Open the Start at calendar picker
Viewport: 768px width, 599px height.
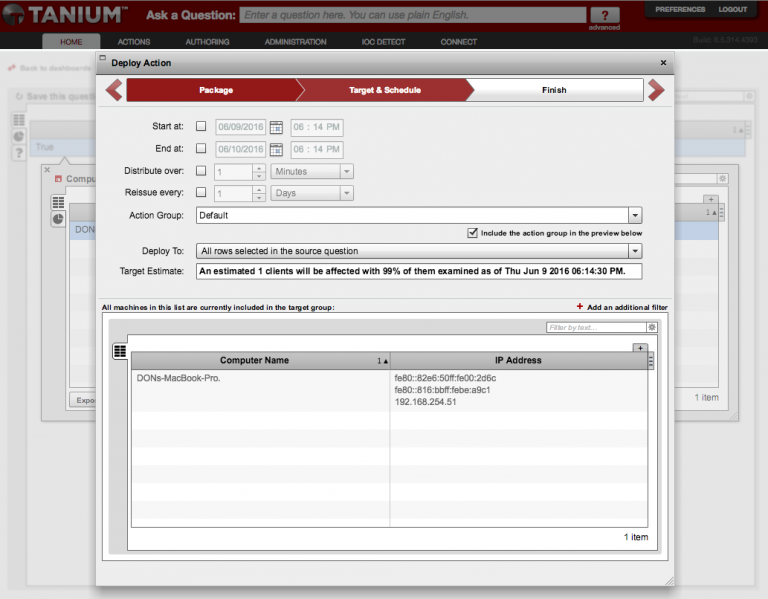(x=276, y=127)
